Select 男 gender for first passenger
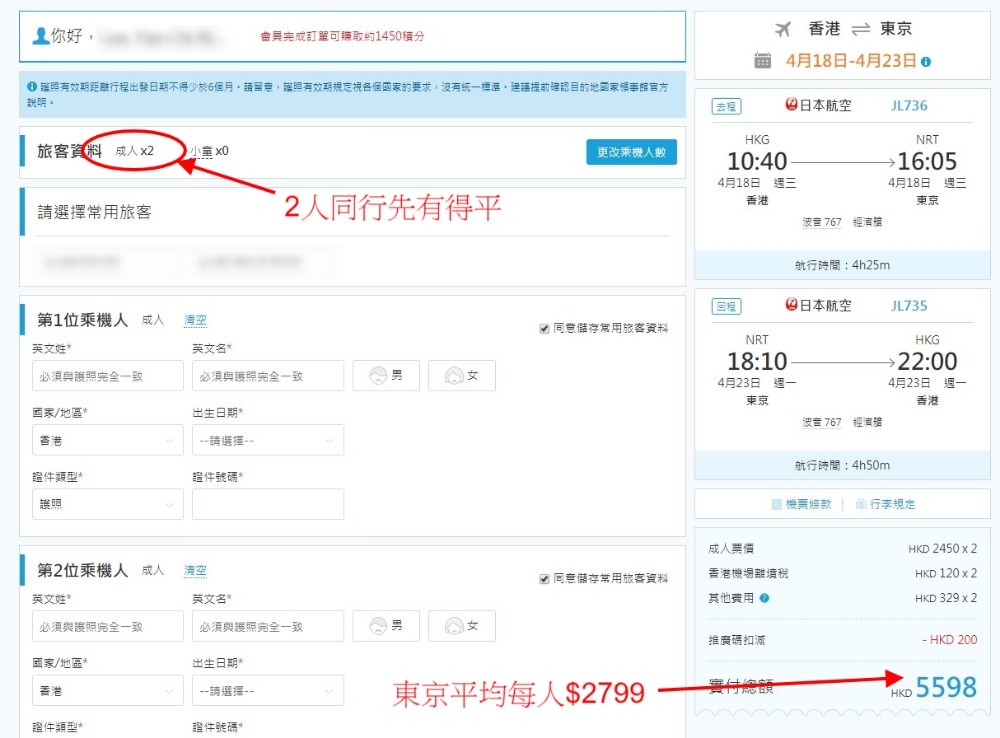The height and width of the screenshot is (738, 1000). click(x=386, y=376)
